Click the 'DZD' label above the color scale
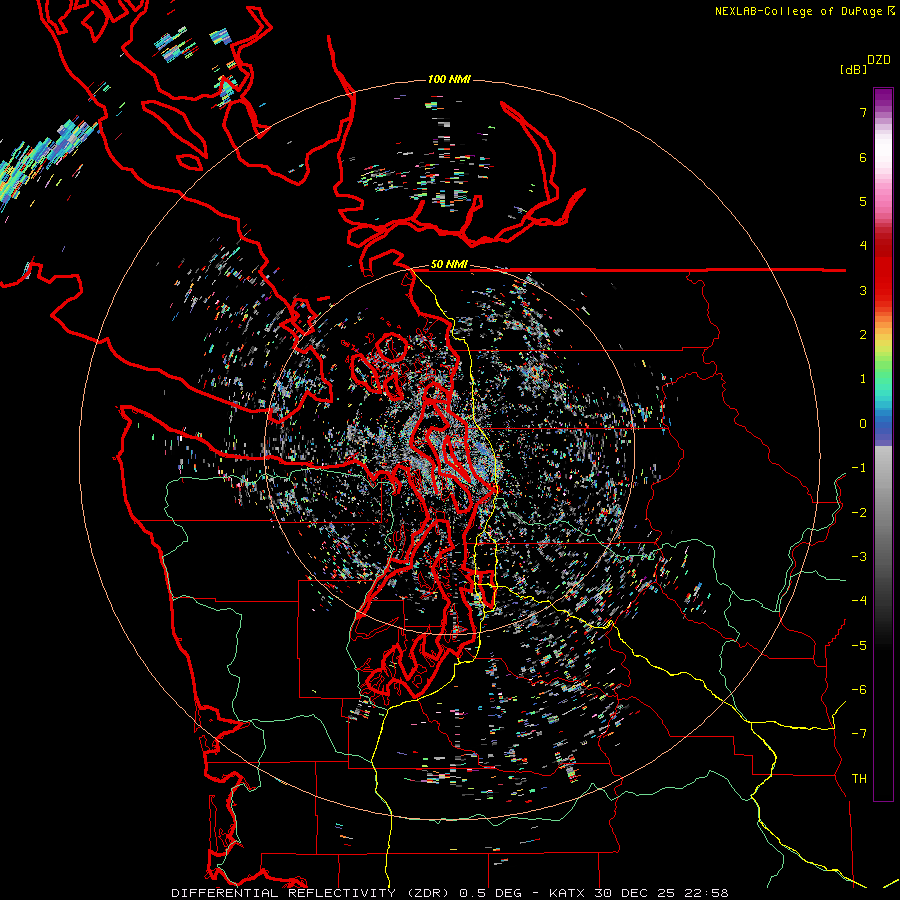 (879, 60)
